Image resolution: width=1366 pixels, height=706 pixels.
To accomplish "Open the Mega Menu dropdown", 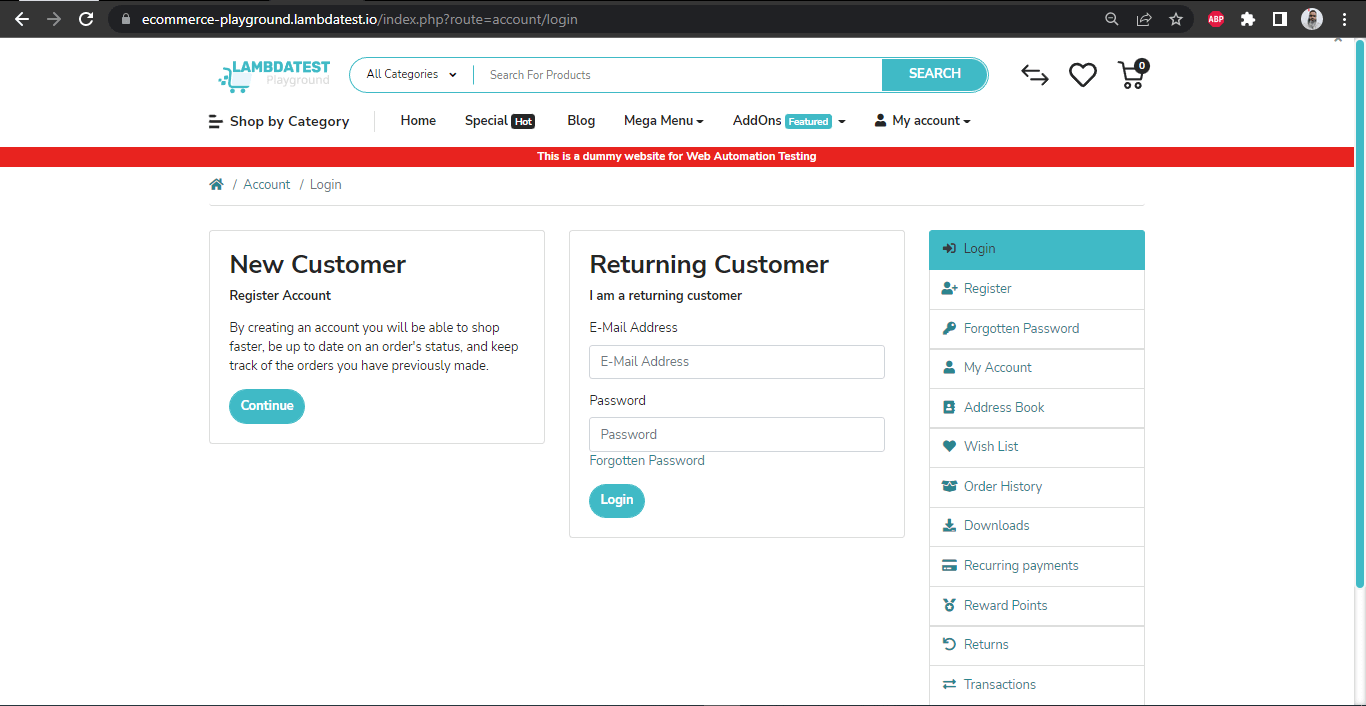I will 663,120.
